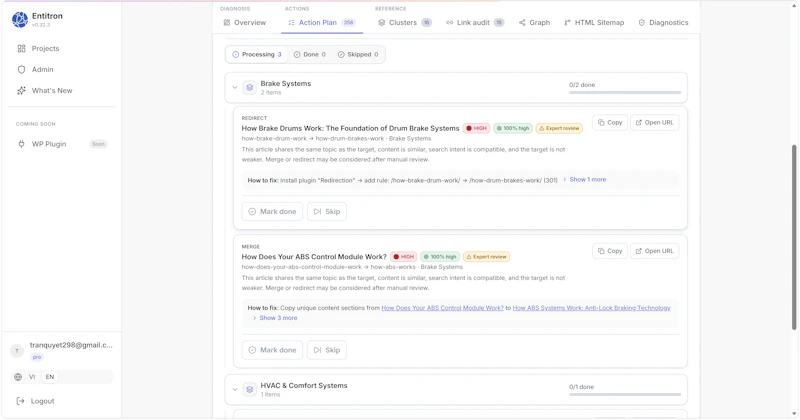Click the Soon badge beside WP Plugin
The width and height of the screenshot is (800, 420).
(x=98, y=144)
